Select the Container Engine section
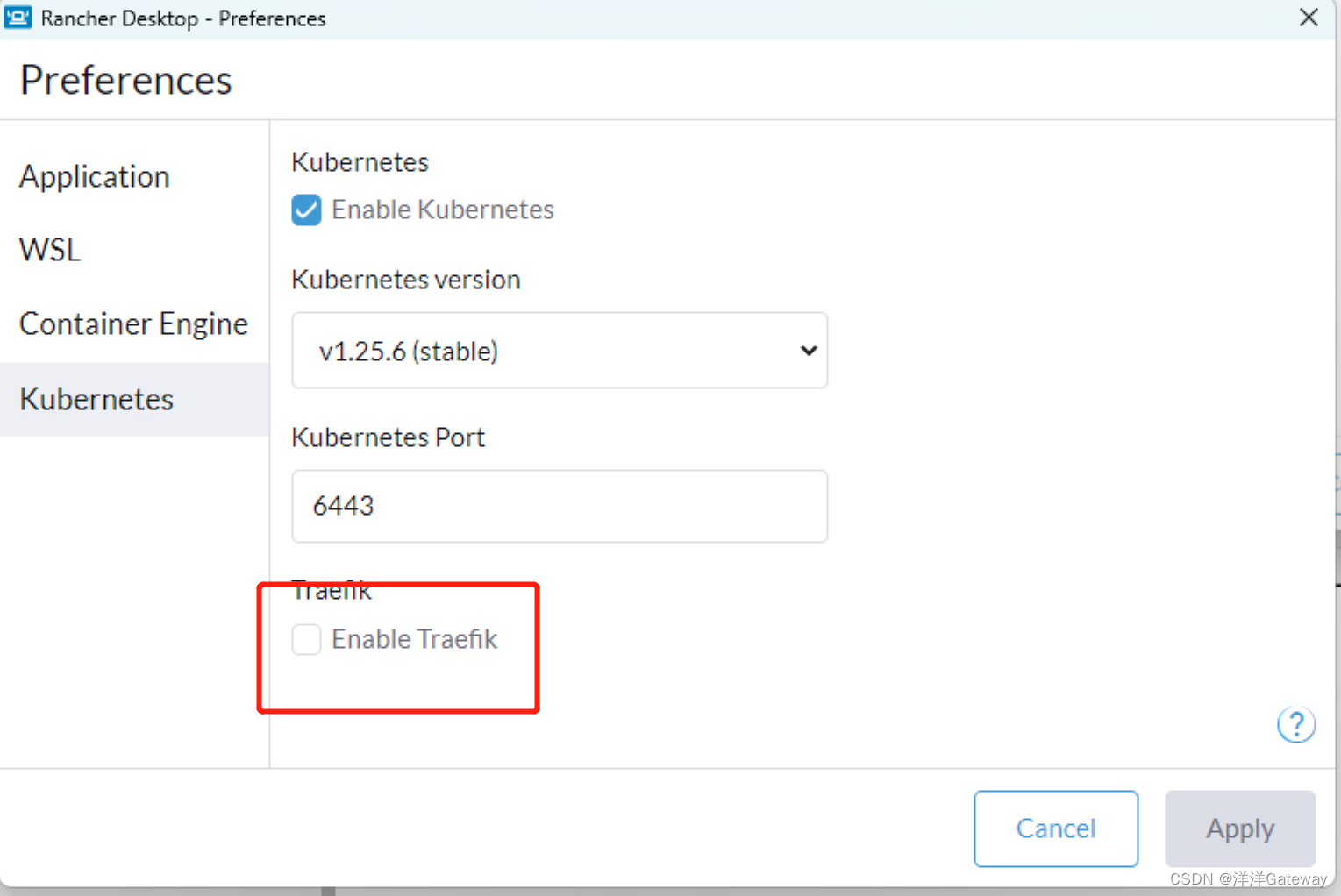 click(133, 324)
